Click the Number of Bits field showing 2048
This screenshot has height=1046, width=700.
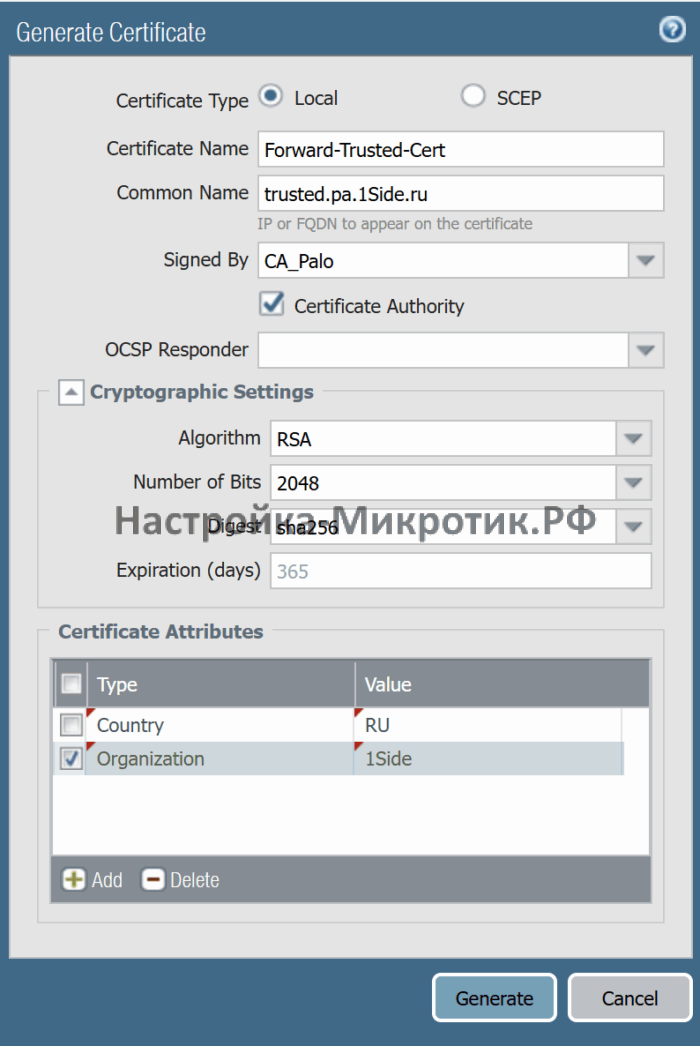tap(443, 483)
